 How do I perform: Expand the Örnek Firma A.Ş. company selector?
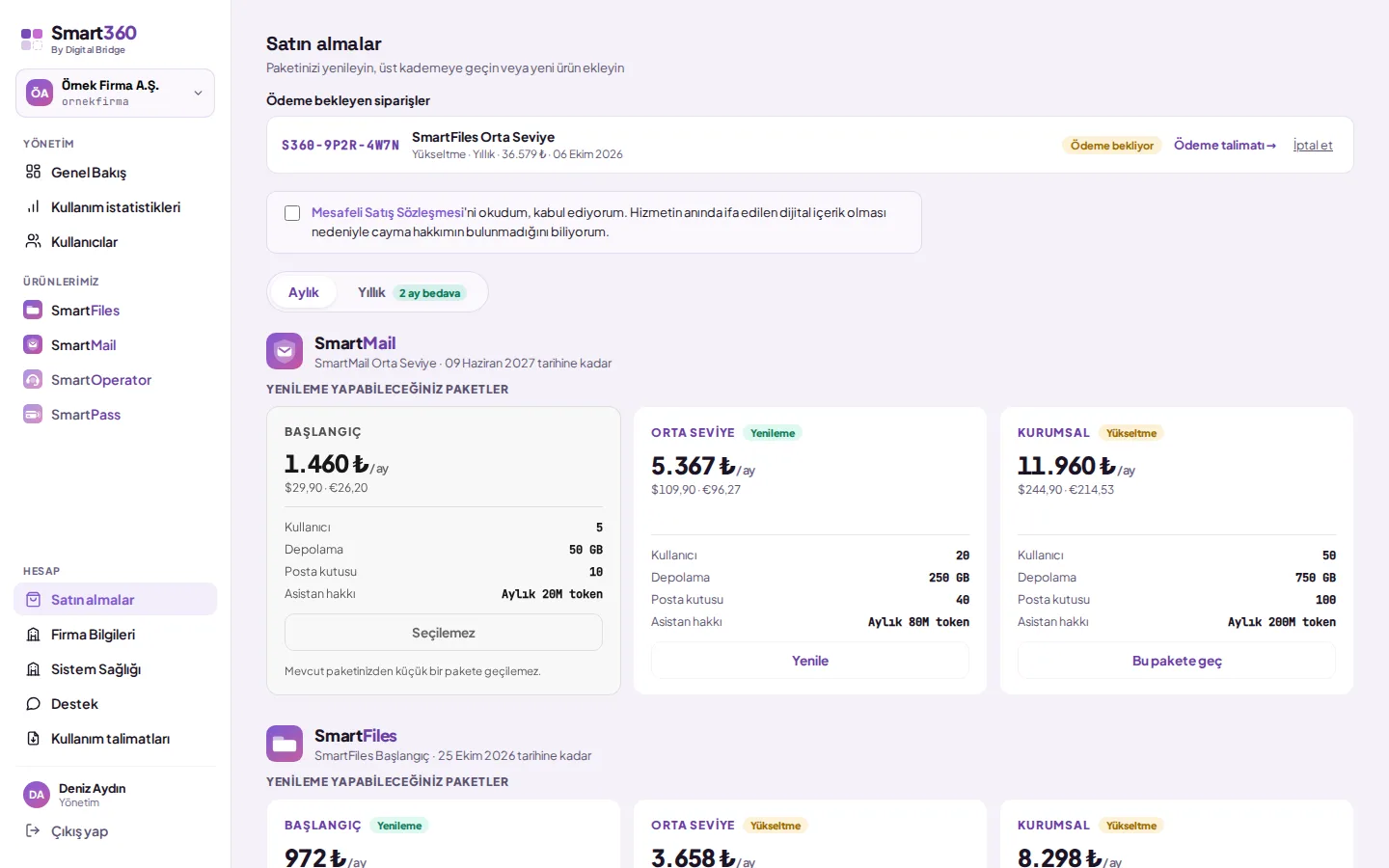pos(115,93)
